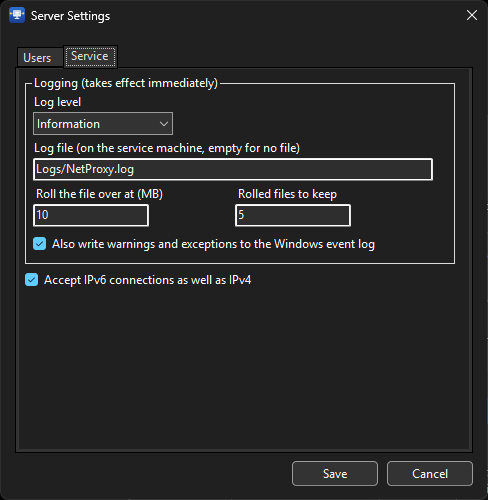Click the 'Roll the file over at (MB)' label
Viewport: 488px width, 500px height.
[x=99, y=194]
